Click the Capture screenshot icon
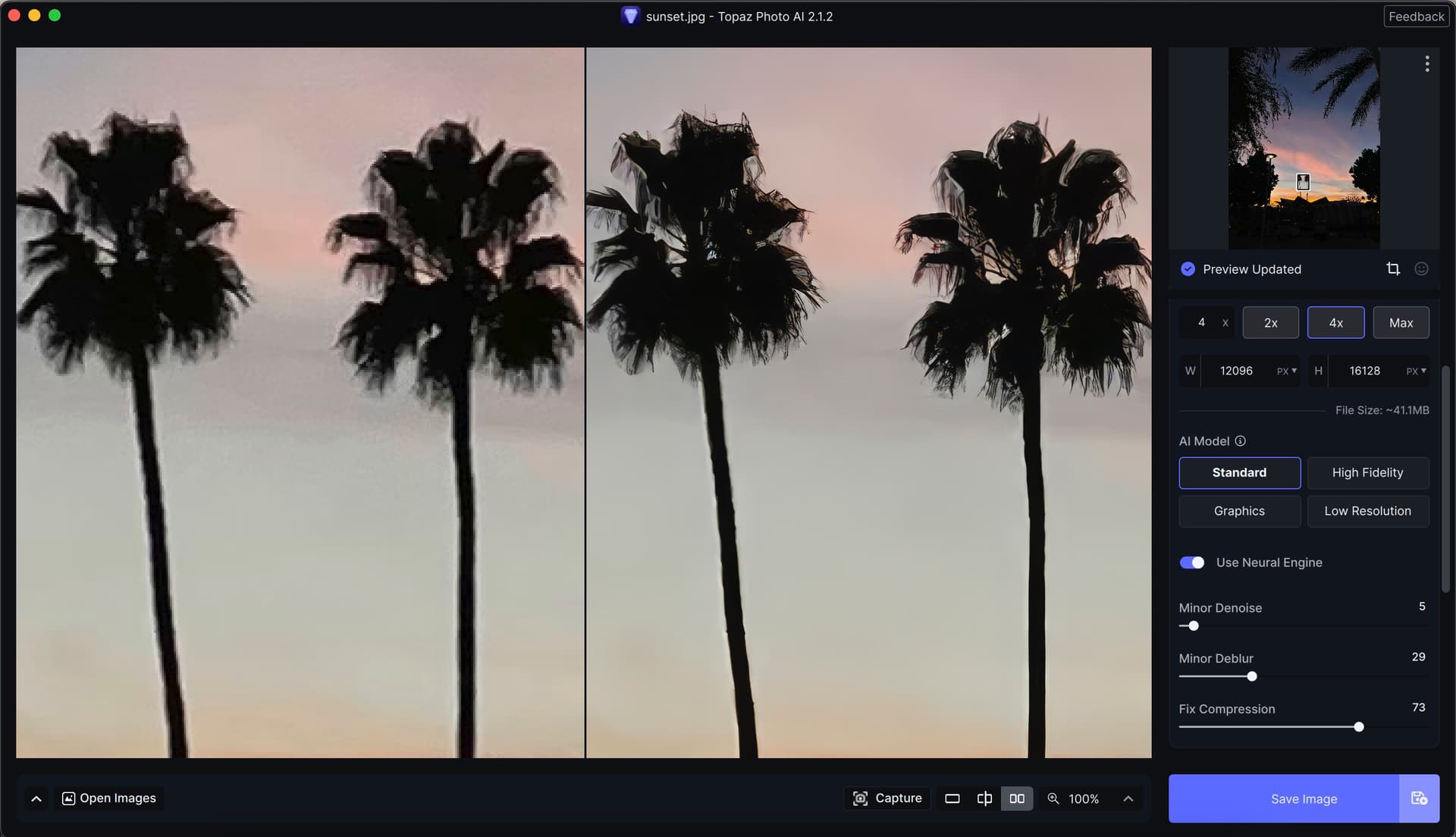Viewport: 1456px width, 837px height. pyautogui.click(x=860, y=798)
